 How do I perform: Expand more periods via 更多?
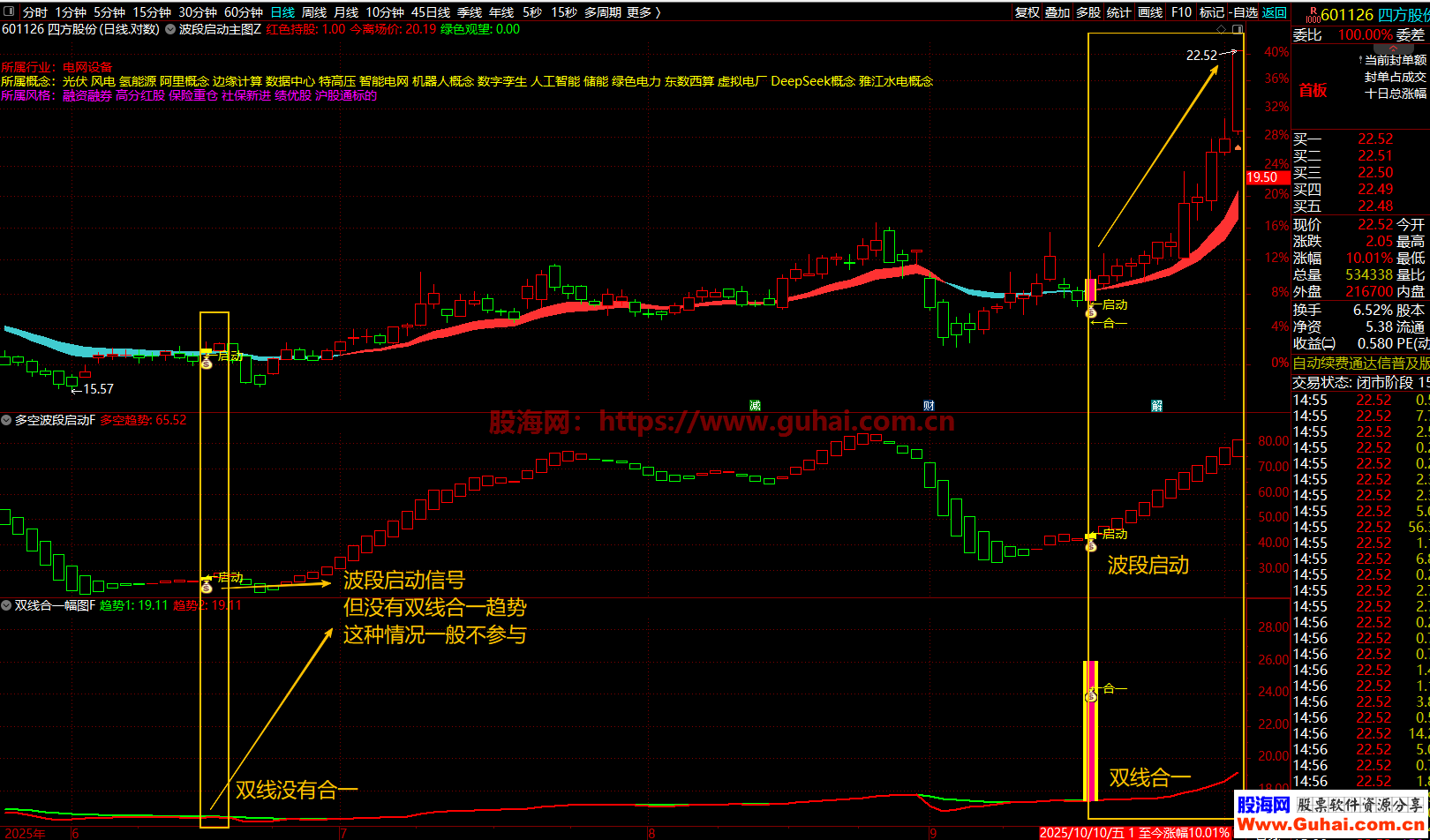643,12
